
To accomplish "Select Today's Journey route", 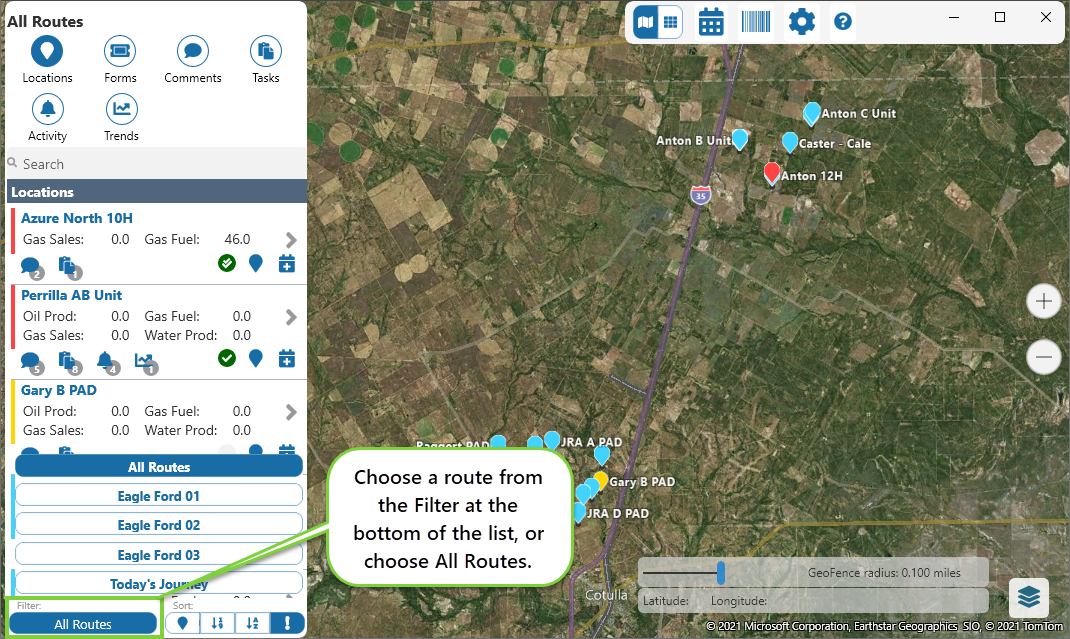I will coord(158,584).
